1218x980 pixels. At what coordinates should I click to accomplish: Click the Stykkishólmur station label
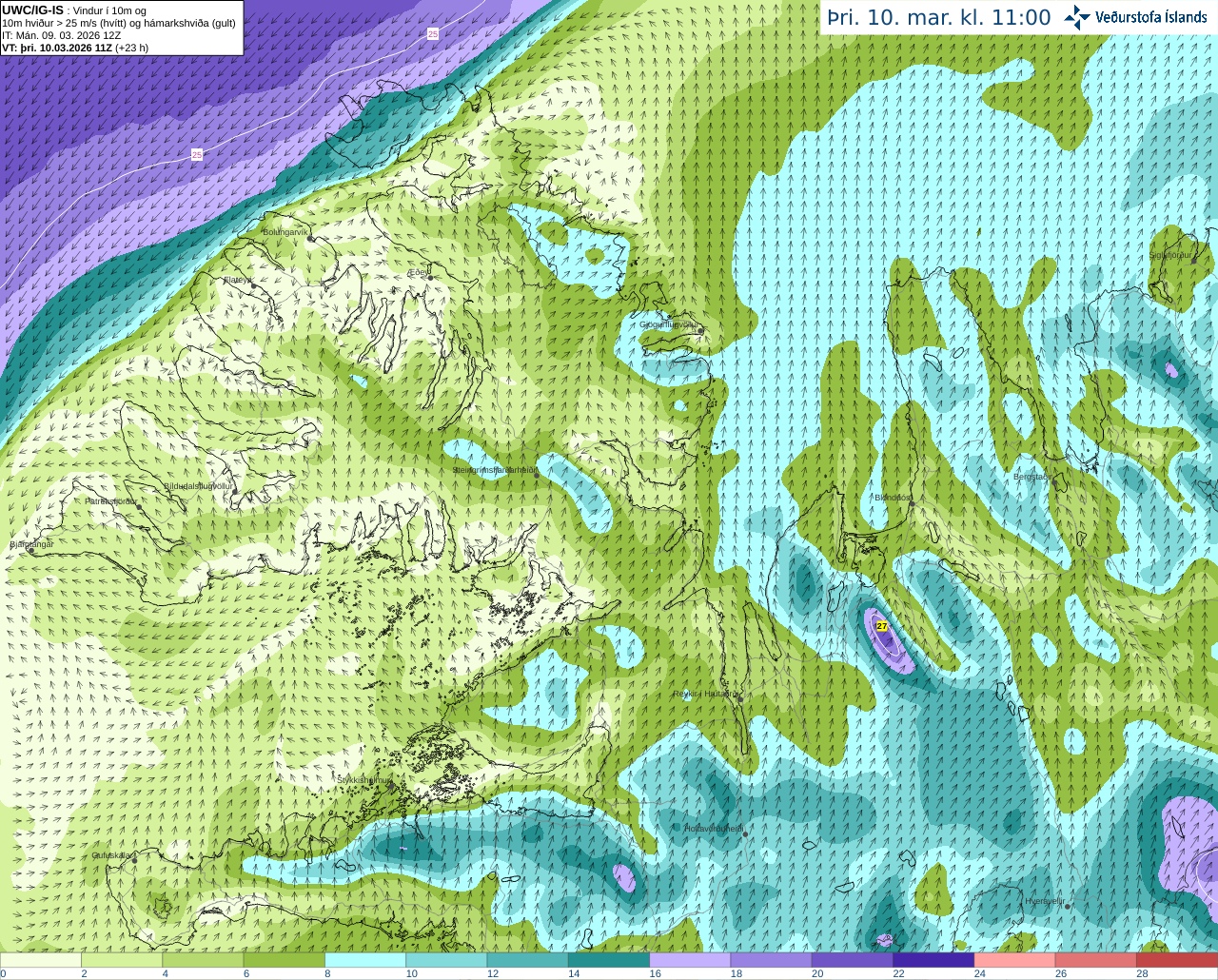click(x=364, y=779)
